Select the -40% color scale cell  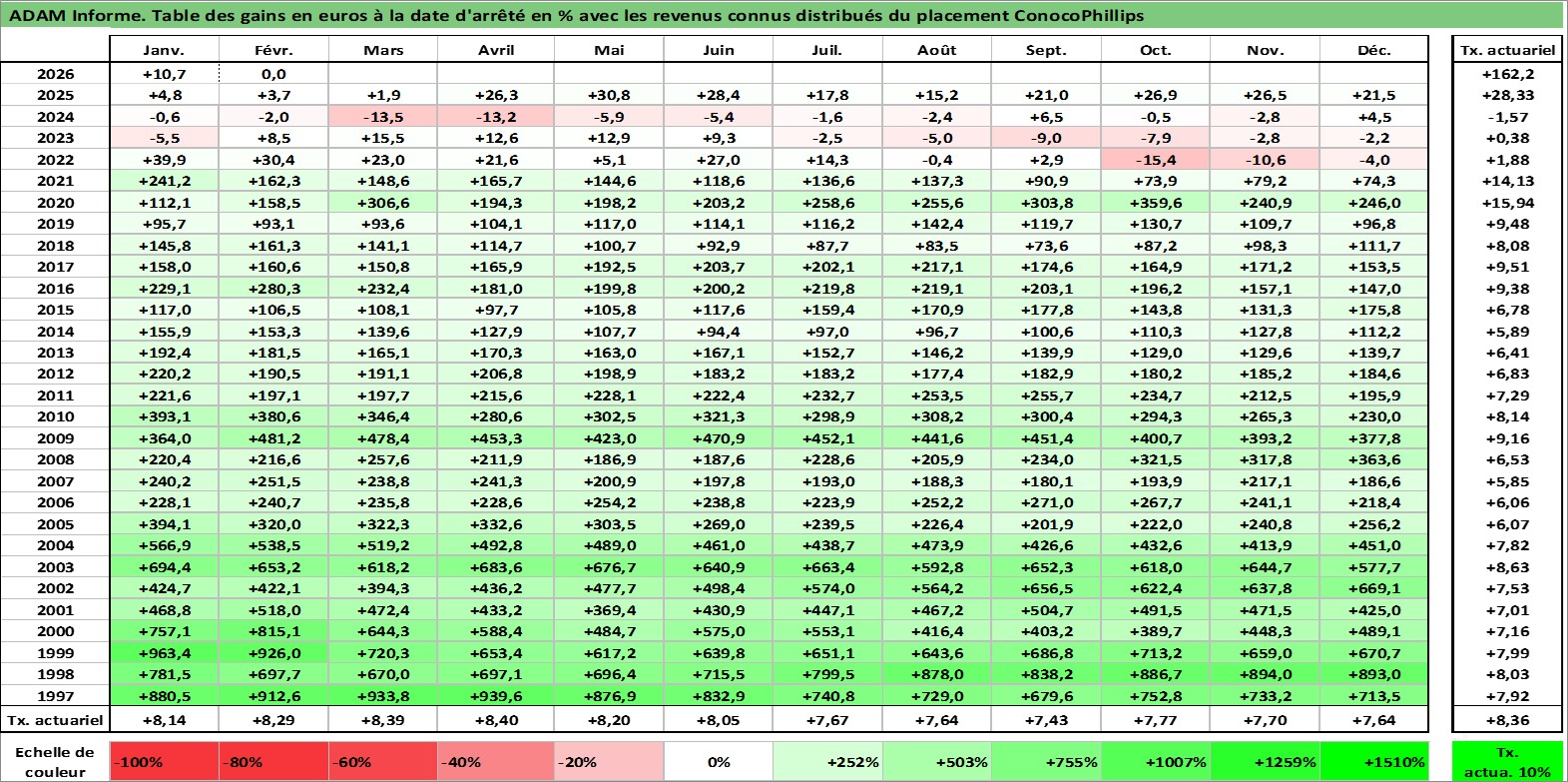(496, 761)
